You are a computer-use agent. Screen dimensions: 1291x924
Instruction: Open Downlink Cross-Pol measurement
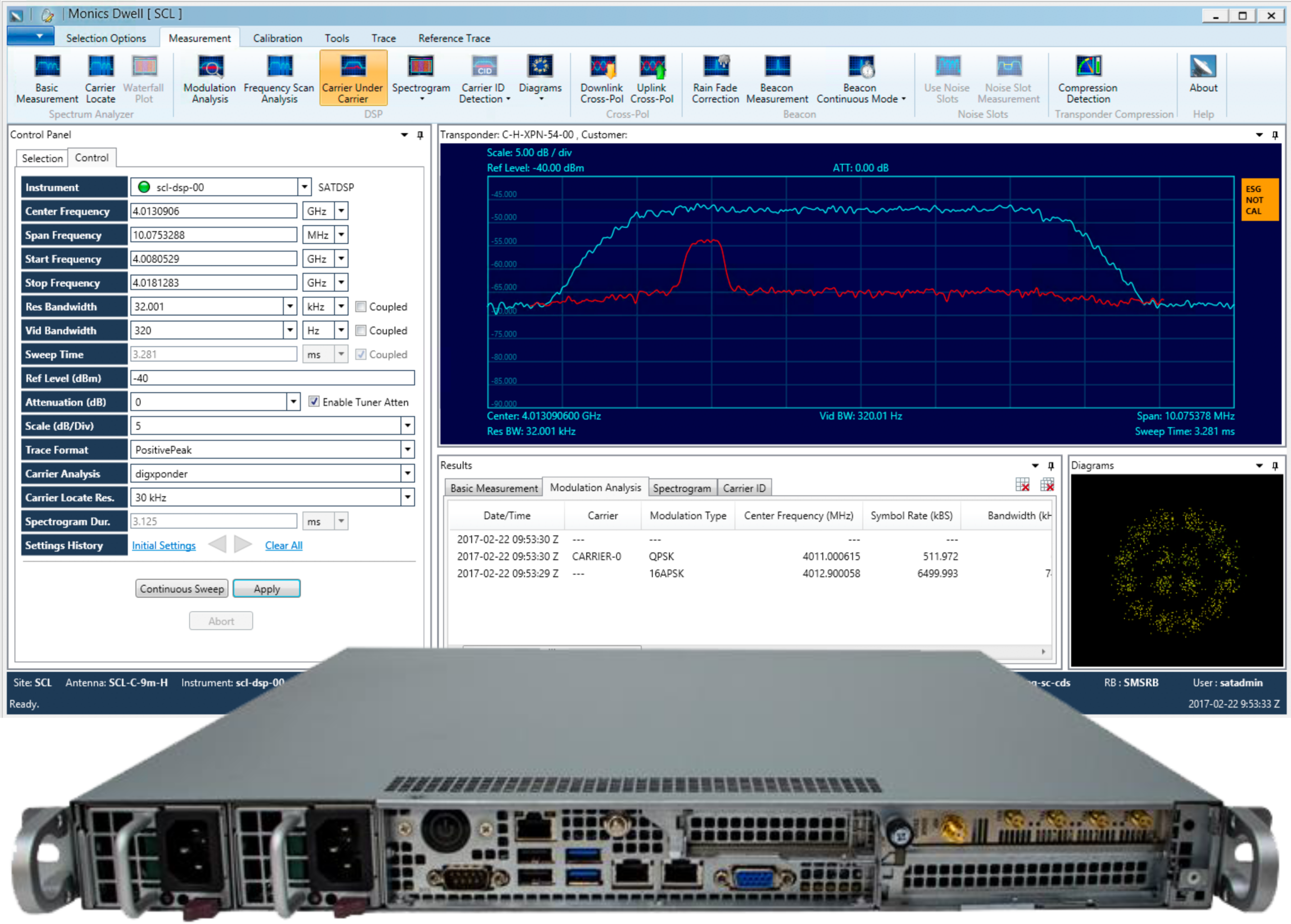[x=602, y=79]
